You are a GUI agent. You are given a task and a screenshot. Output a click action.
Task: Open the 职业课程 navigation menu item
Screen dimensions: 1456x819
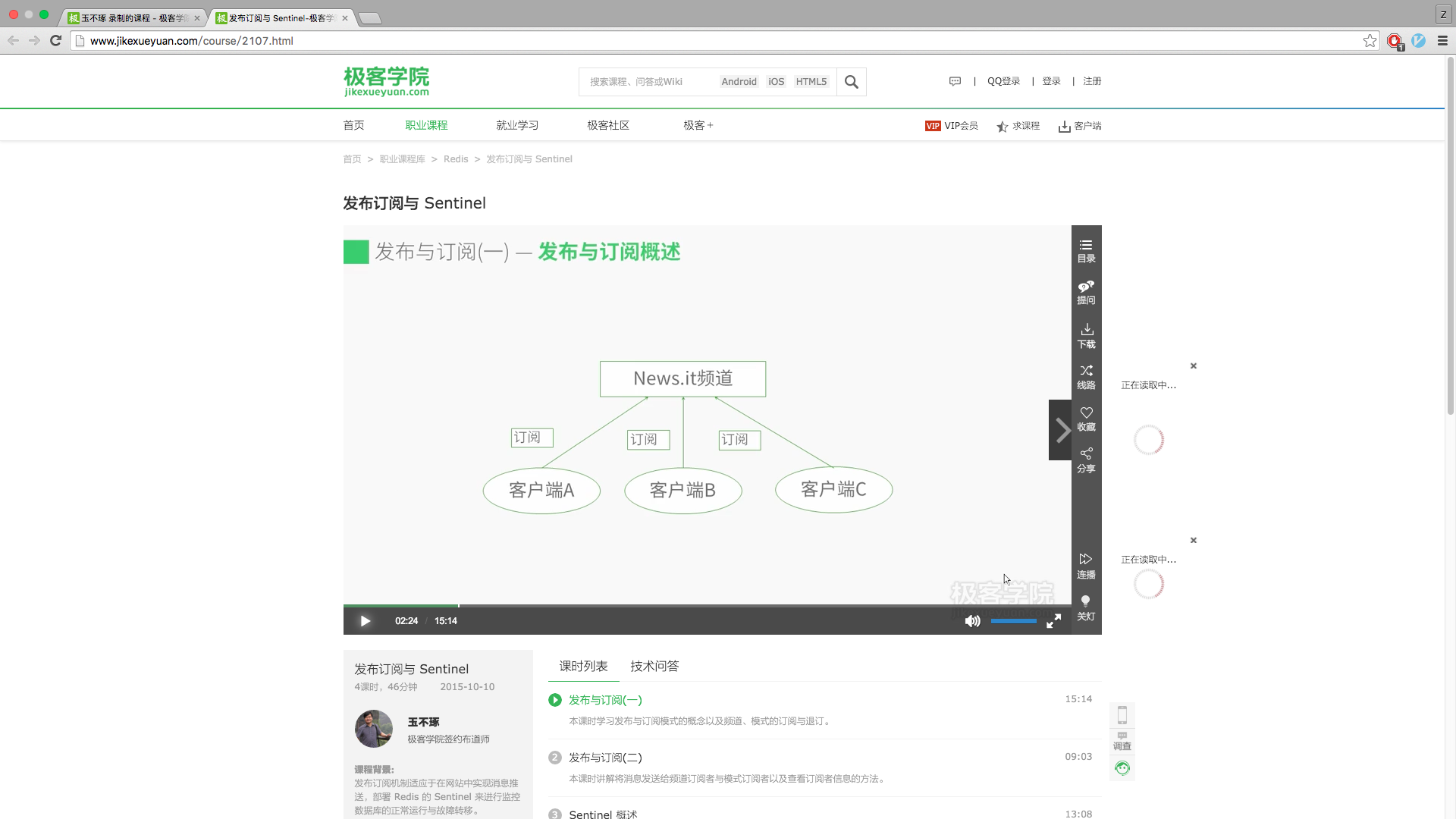pyautogui.click(x=426, y=125)
